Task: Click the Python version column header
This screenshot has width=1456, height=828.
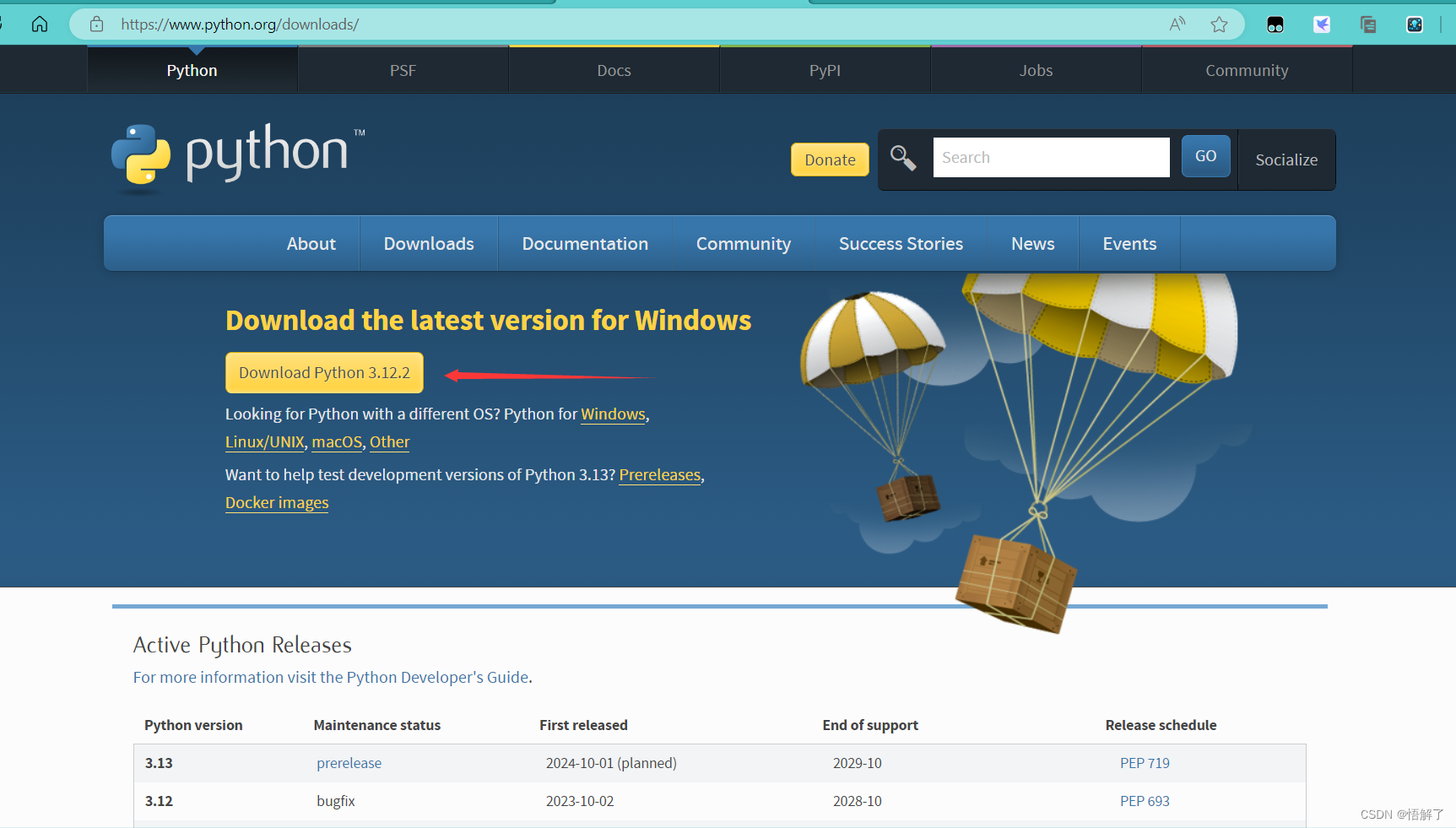Action: click(193, 725)
